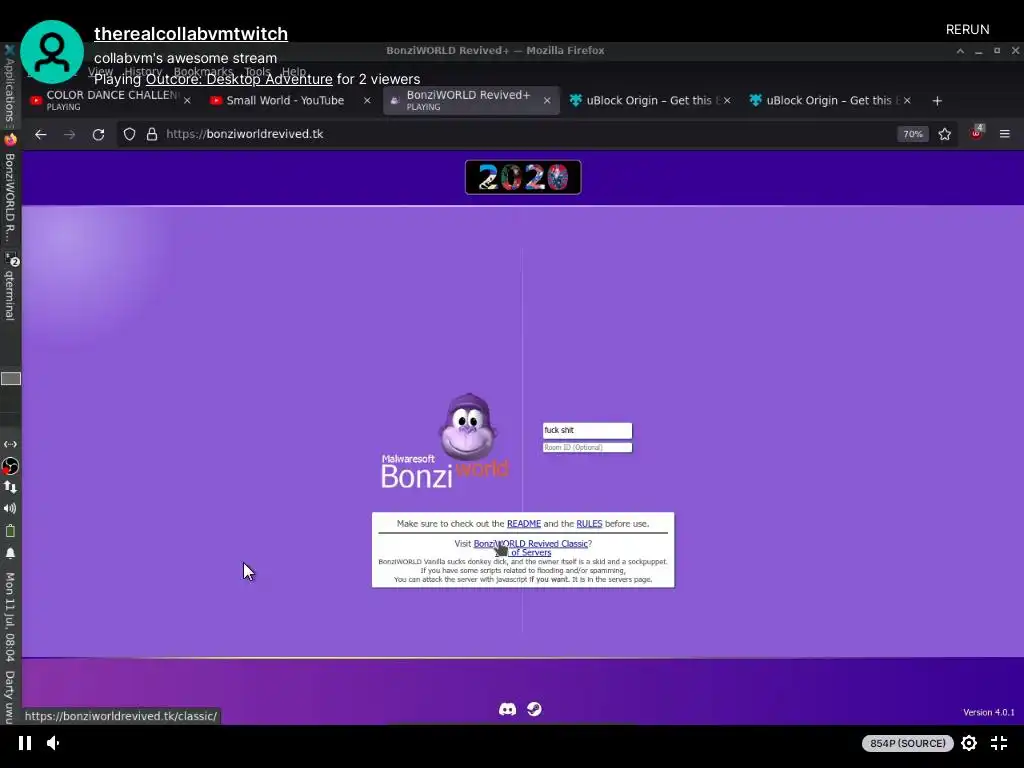Click the Firefox icon in the side panel
1024x768 pixels.
pos(10,140)
